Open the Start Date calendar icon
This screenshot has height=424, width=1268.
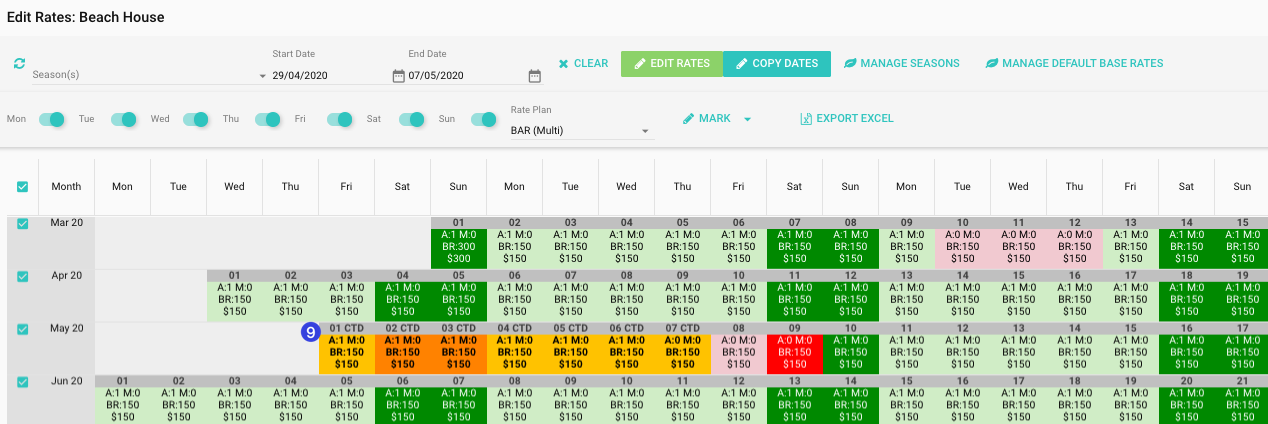pos(398,76)
